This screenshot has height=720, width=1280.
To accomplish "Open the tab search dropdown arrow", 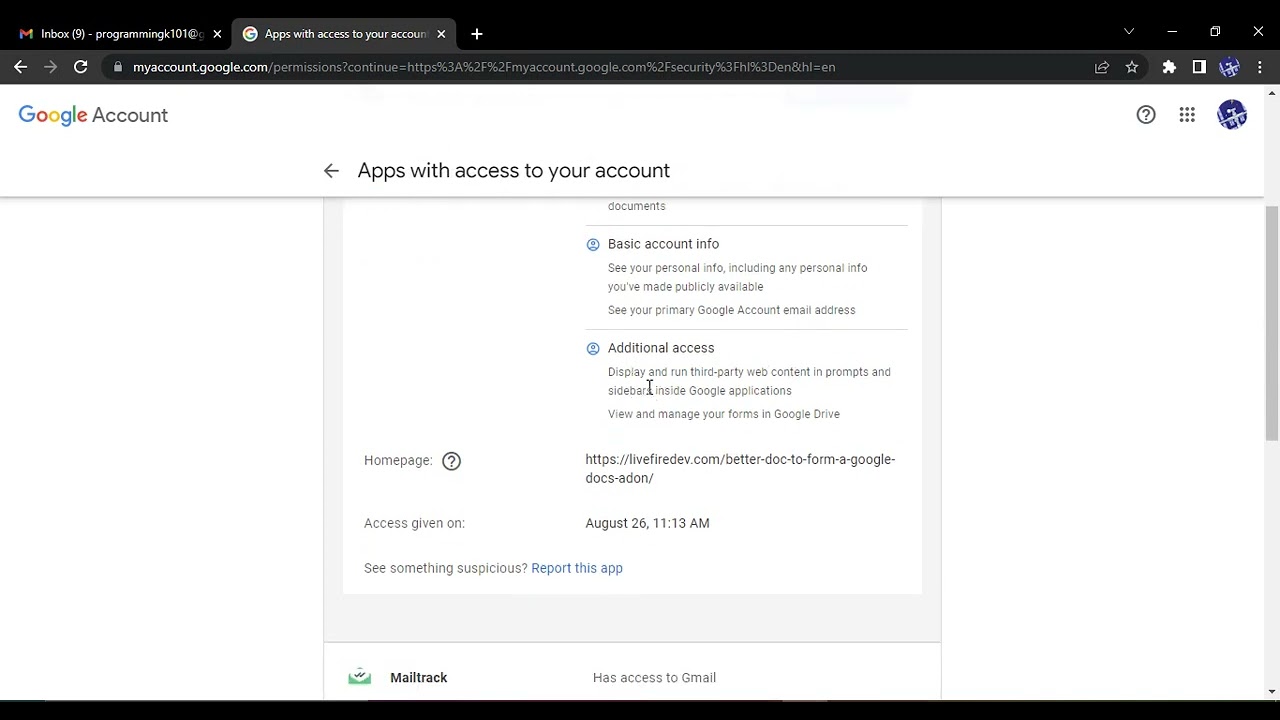I will tap(1129, 32).
